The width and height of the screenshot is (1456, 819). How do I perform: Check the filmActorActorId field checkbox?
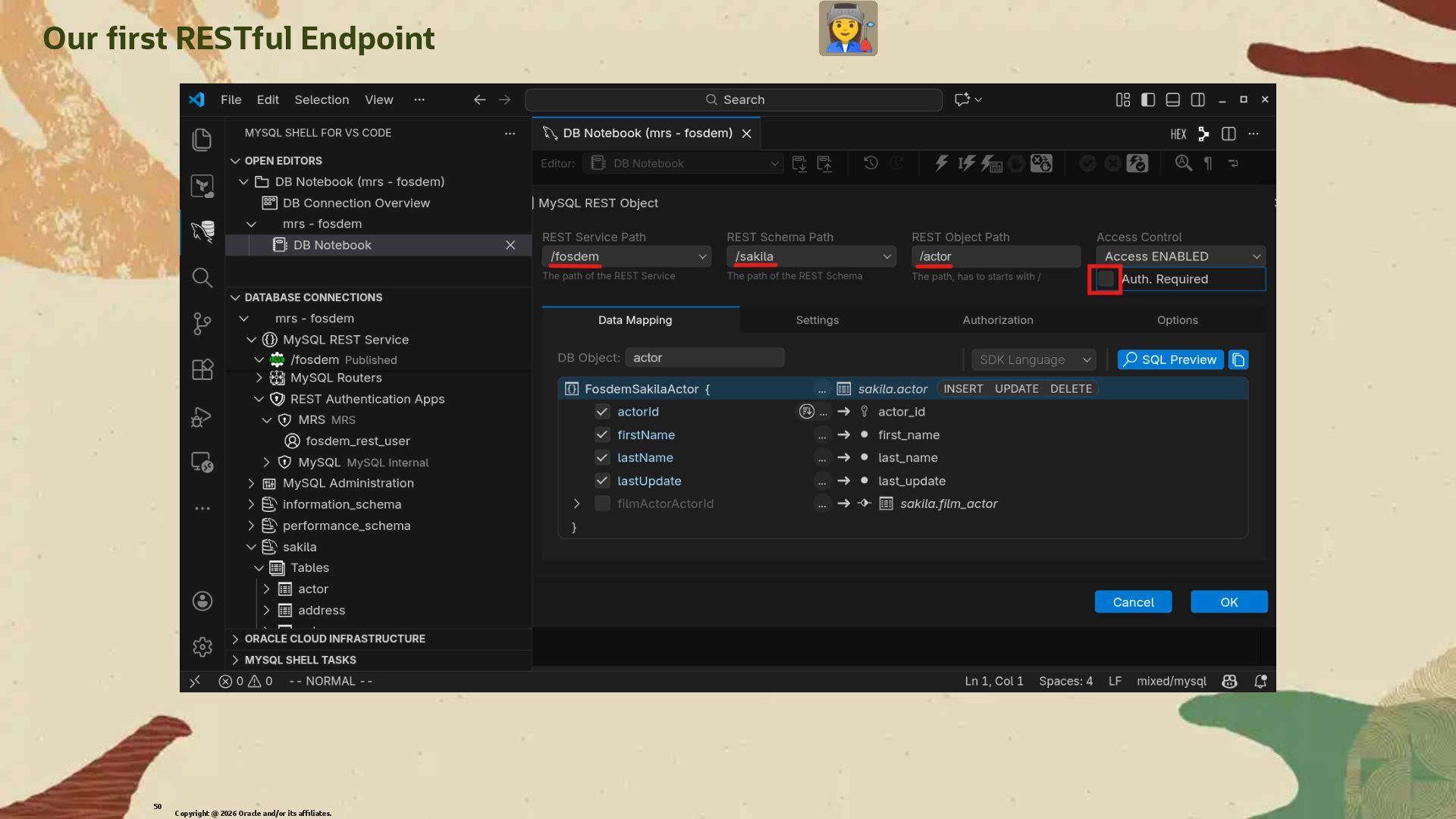click(x=602, y=504)
